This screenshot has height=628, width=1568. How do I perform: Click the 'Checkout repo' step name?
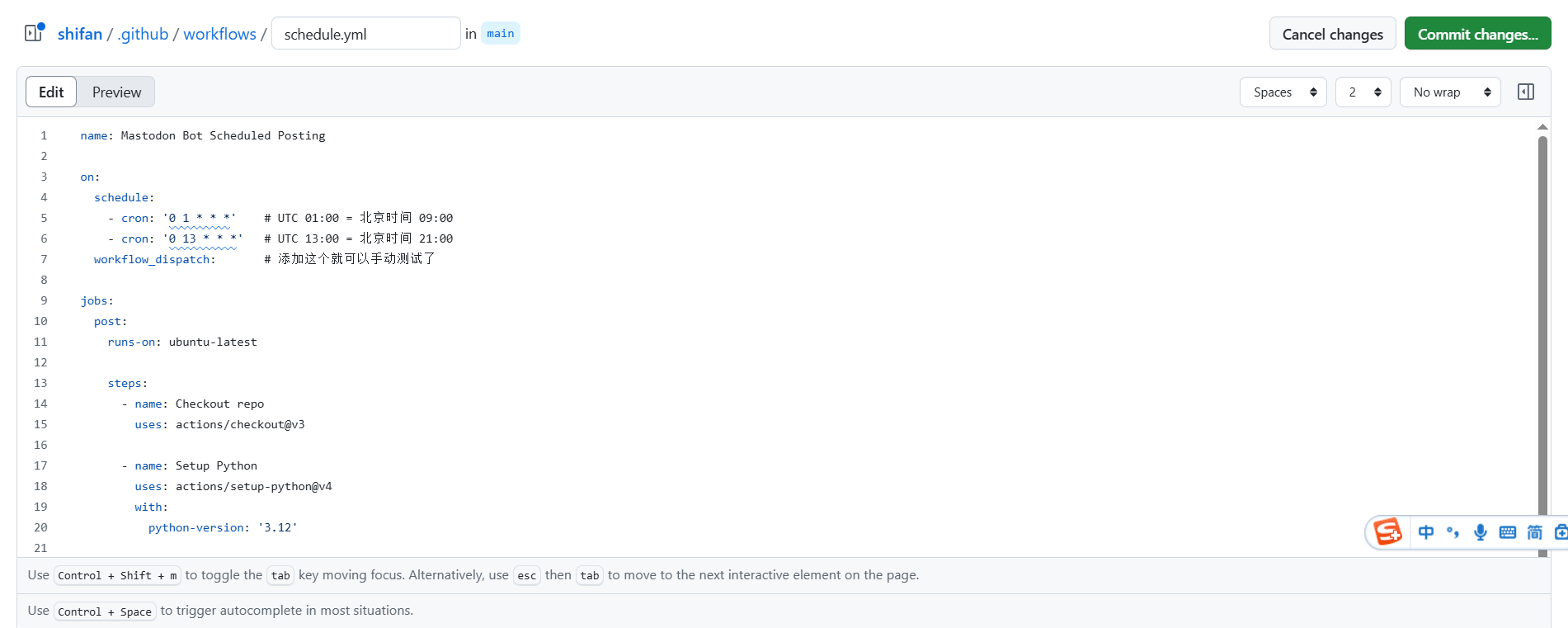pyautogui.click(x=219, y=404)
